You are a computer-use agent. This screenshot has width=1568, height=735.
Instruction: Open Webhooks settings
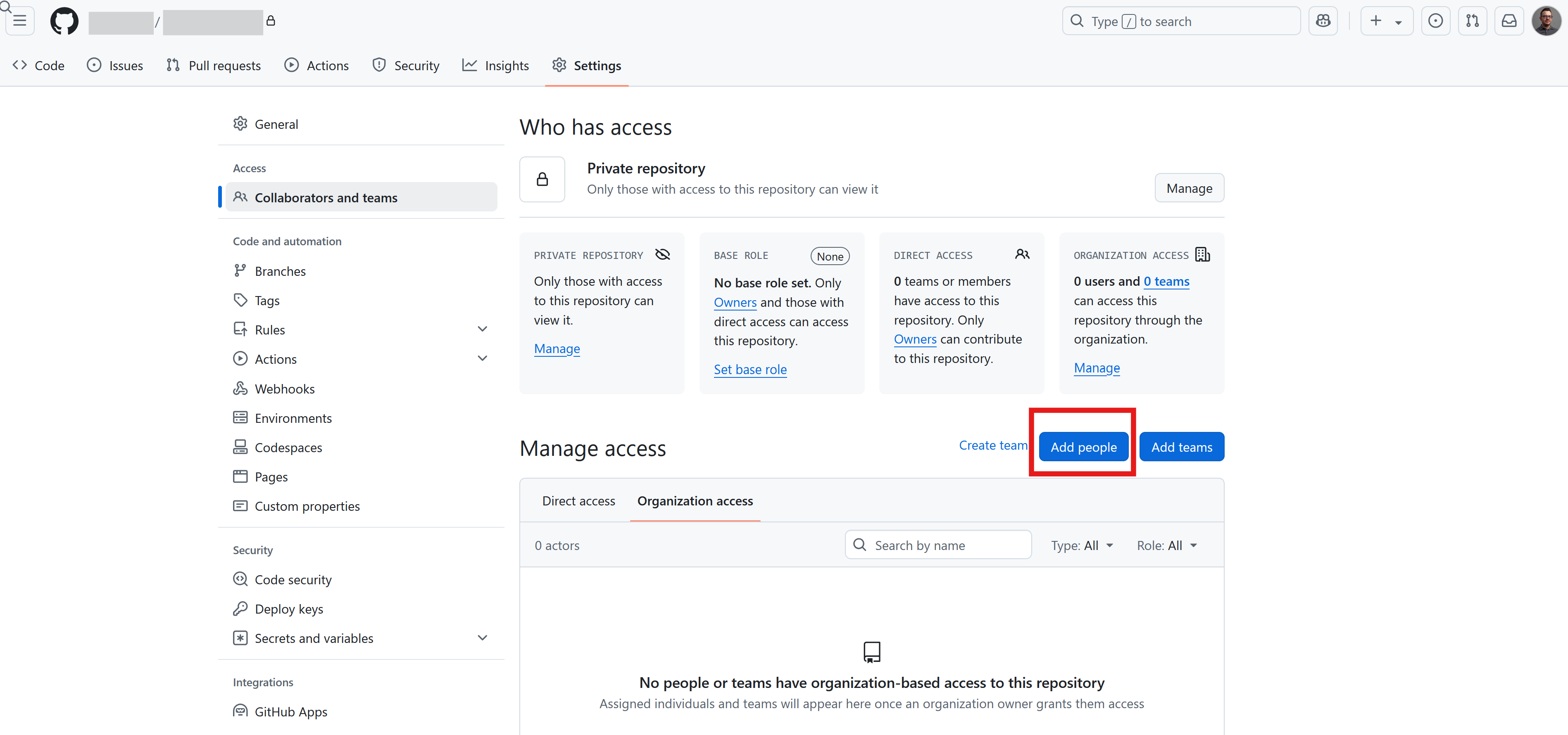361,388
